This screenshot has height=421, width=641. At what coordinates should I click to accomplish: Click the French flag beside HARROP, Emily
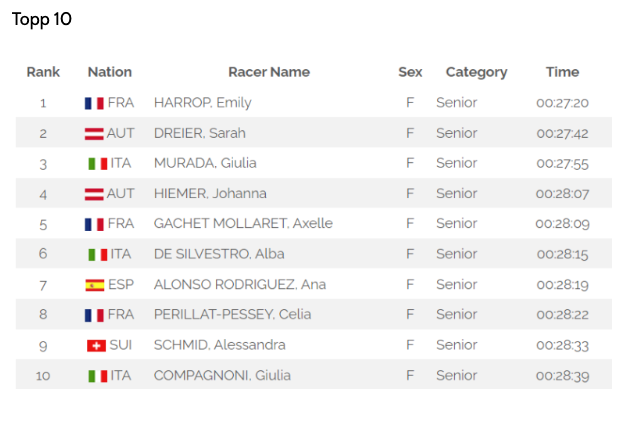(x=94, y=103)
